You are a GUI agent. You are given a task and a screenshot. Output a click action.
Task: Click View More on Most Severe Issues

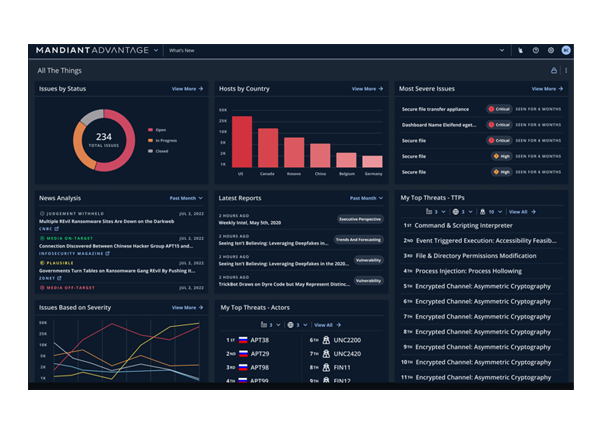pyautogui.click(x=547, y=89)
